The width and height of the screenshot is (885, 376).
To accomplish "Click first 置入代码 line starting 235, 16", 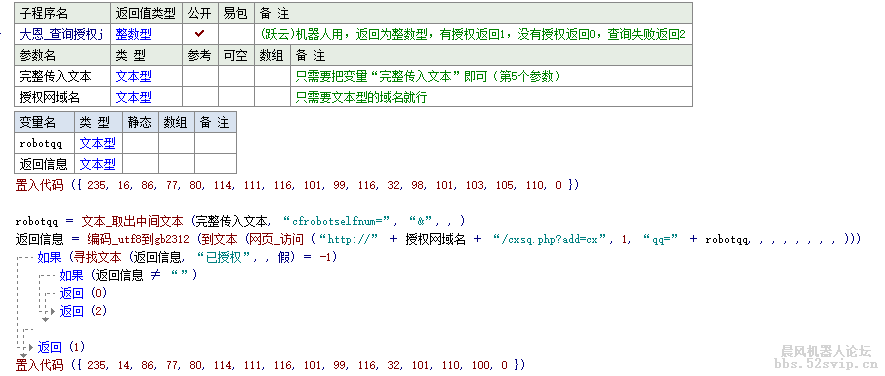I will click(297, 185).
